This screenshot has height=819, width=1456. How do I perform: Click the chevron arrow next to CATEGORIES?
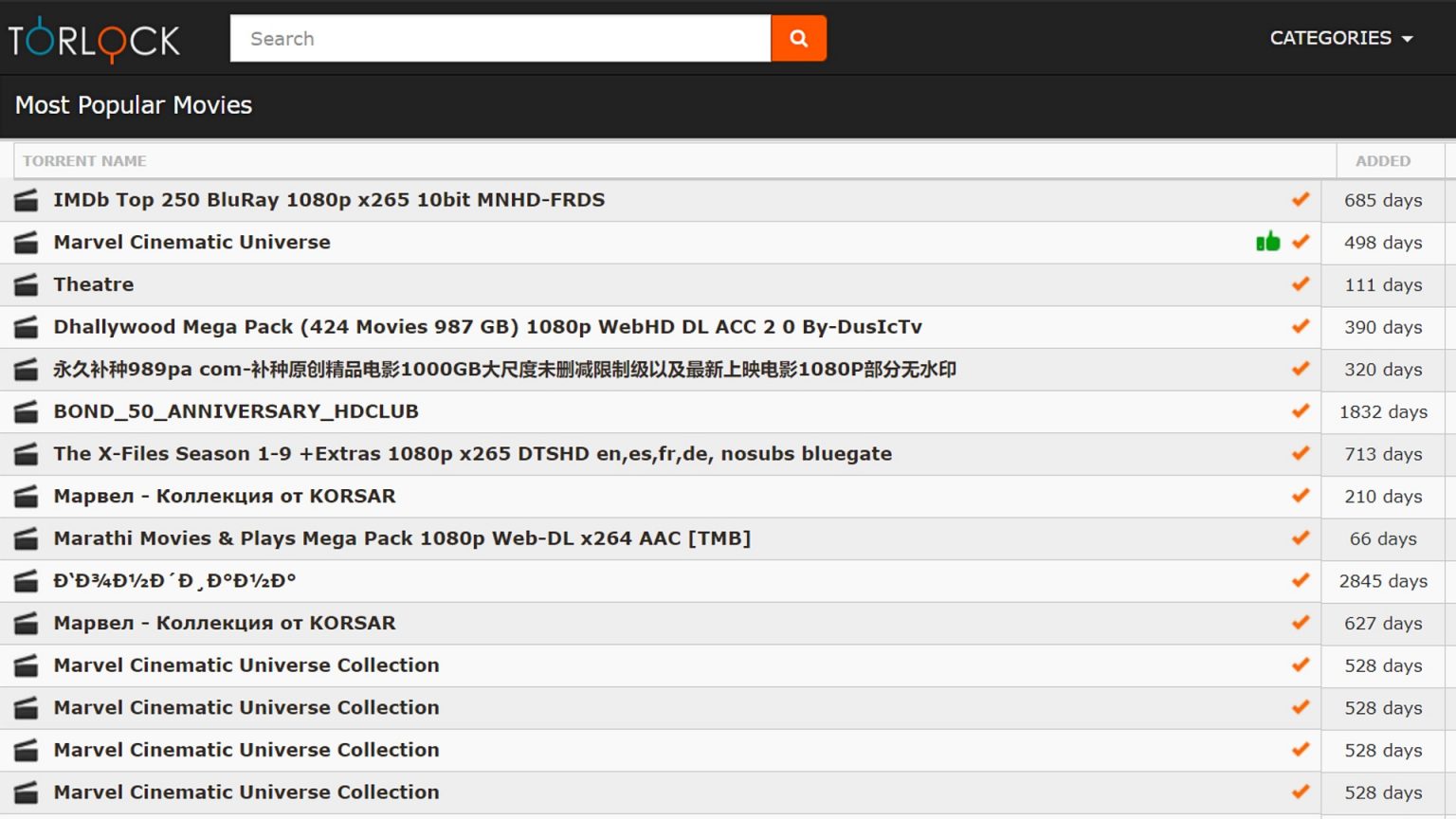tap(1410, 39)
